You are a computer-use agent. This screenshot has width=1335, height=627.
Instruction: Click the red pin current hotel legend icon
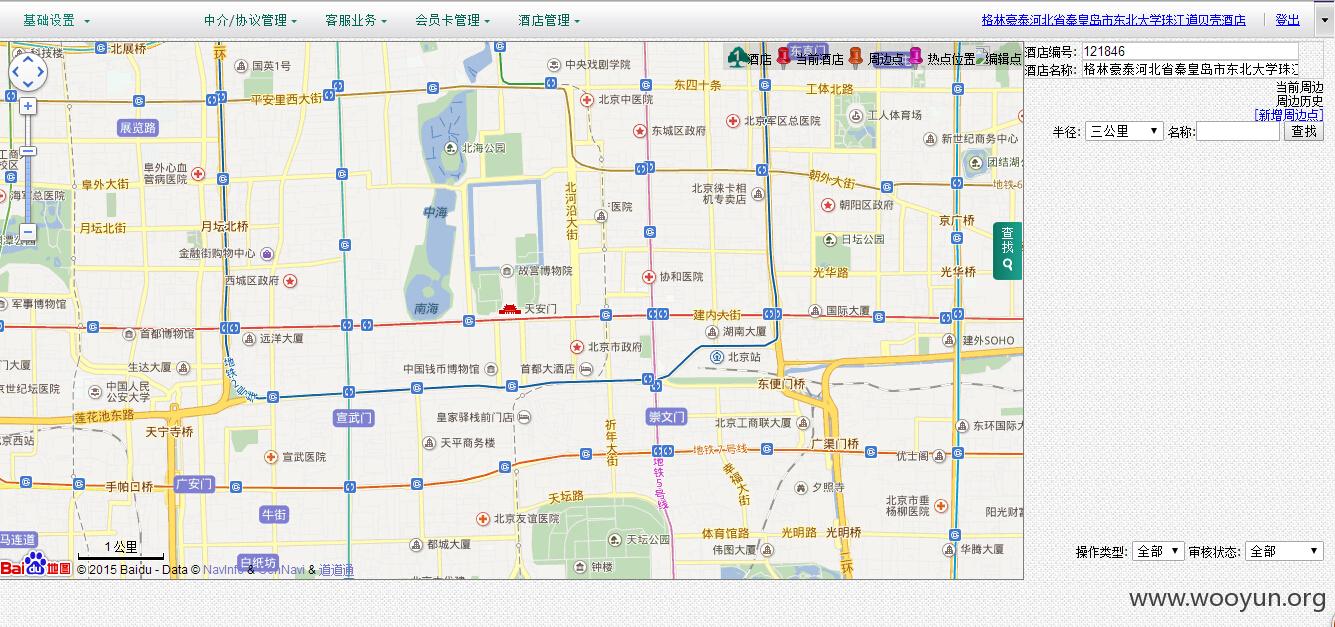[x=783, y=58]
